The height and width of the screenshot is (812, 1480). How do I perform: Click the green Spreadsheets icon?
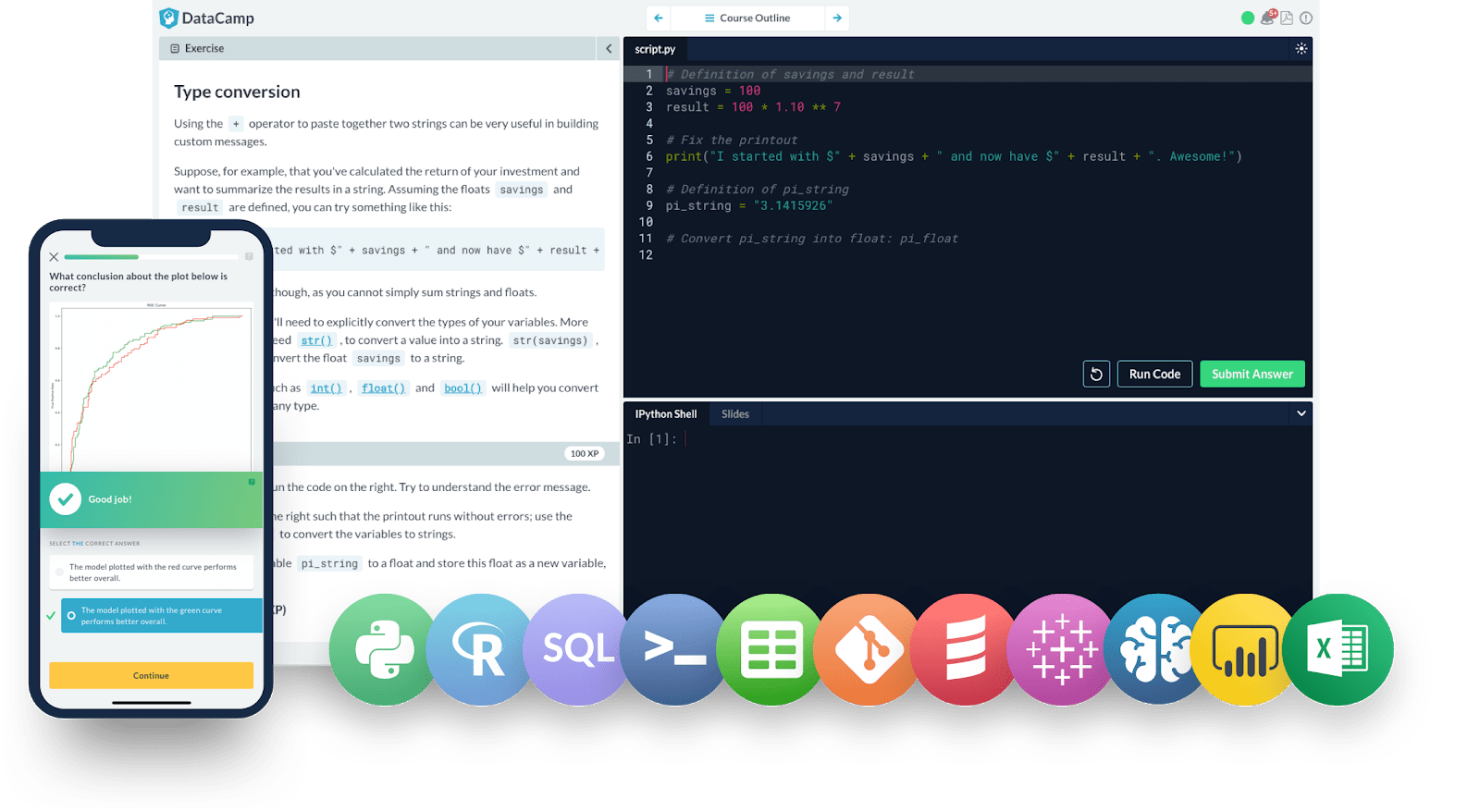[771, 649]
